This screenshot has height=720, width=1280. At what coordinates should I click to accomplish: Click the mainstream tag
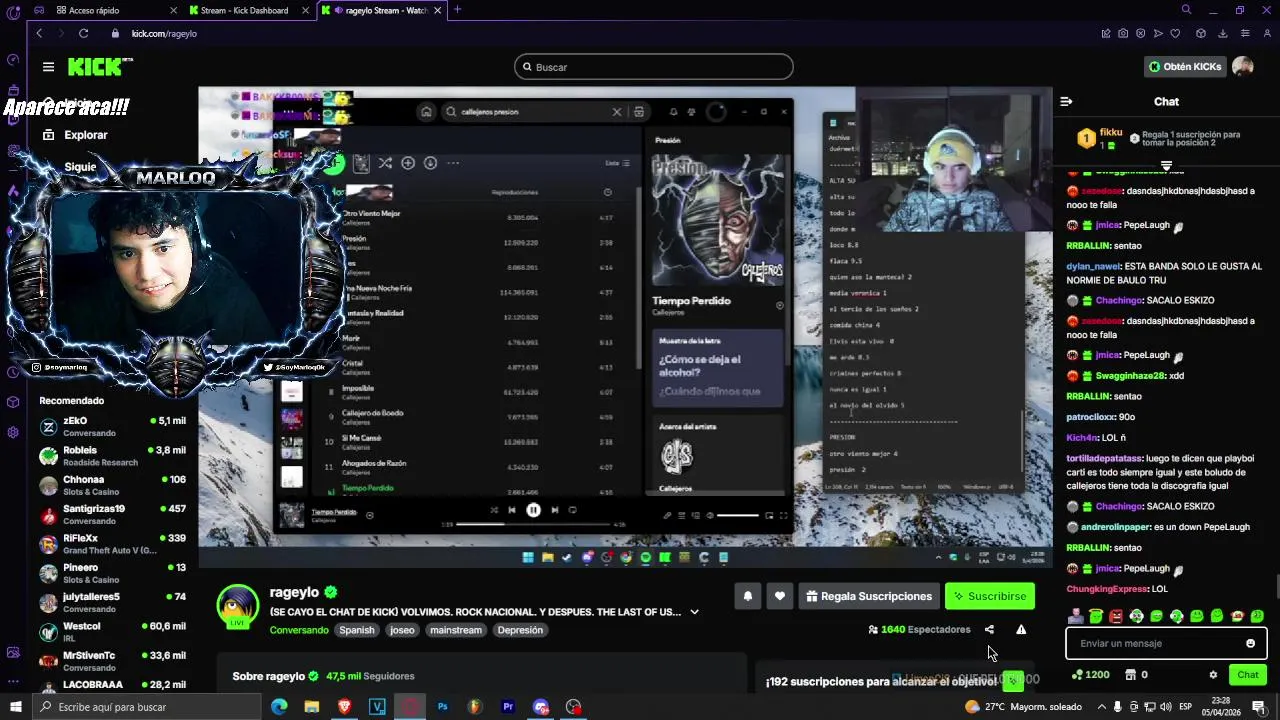pyautogui.click(x=456, y=630)
